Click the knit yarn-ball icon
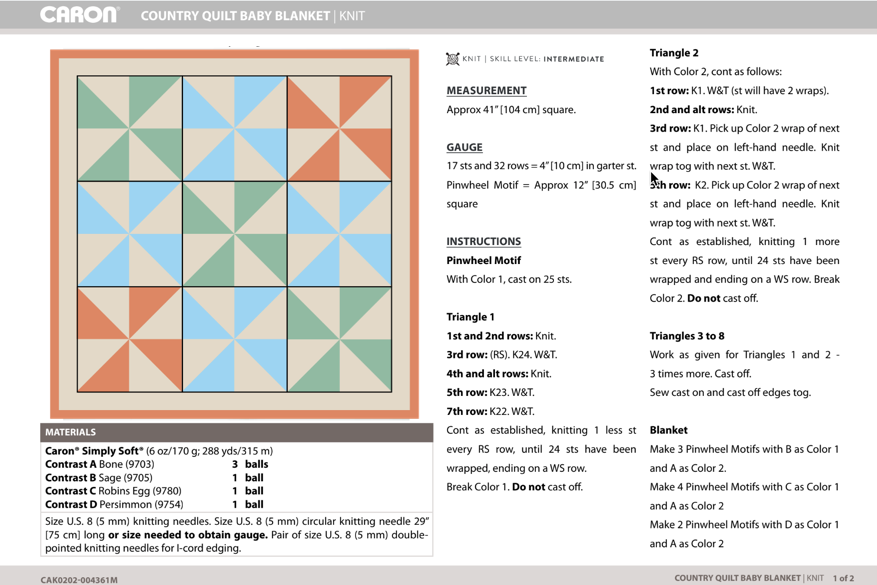Image resolution: width=877 pixels, height=585 pixels. pos(452,59)
